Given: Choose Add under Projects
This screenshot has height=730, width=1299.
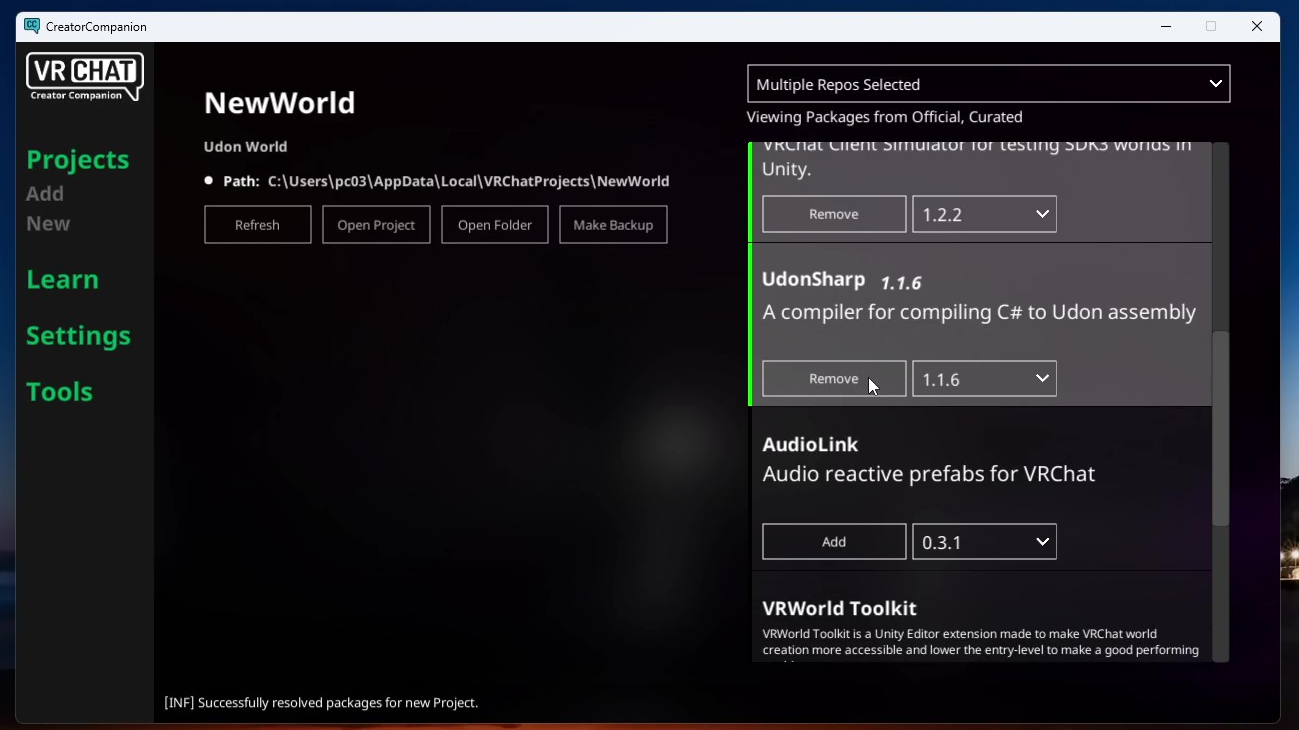Looking at the screenshot, I should click(45, 194).
